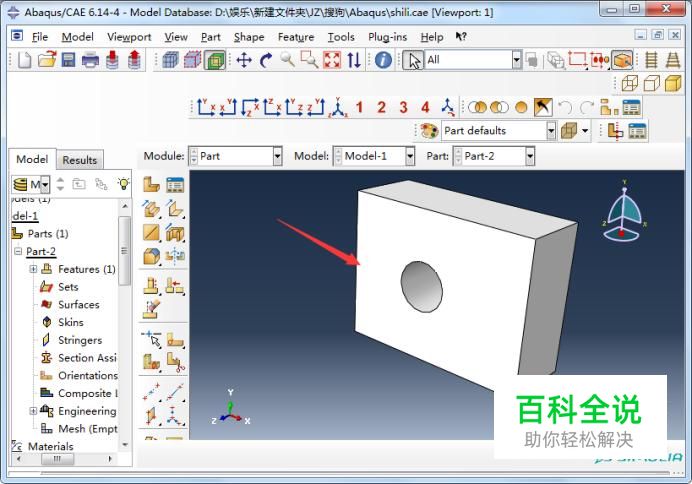Open the Tools menu
Screen dimensions: 692x484
coord(341,37)
